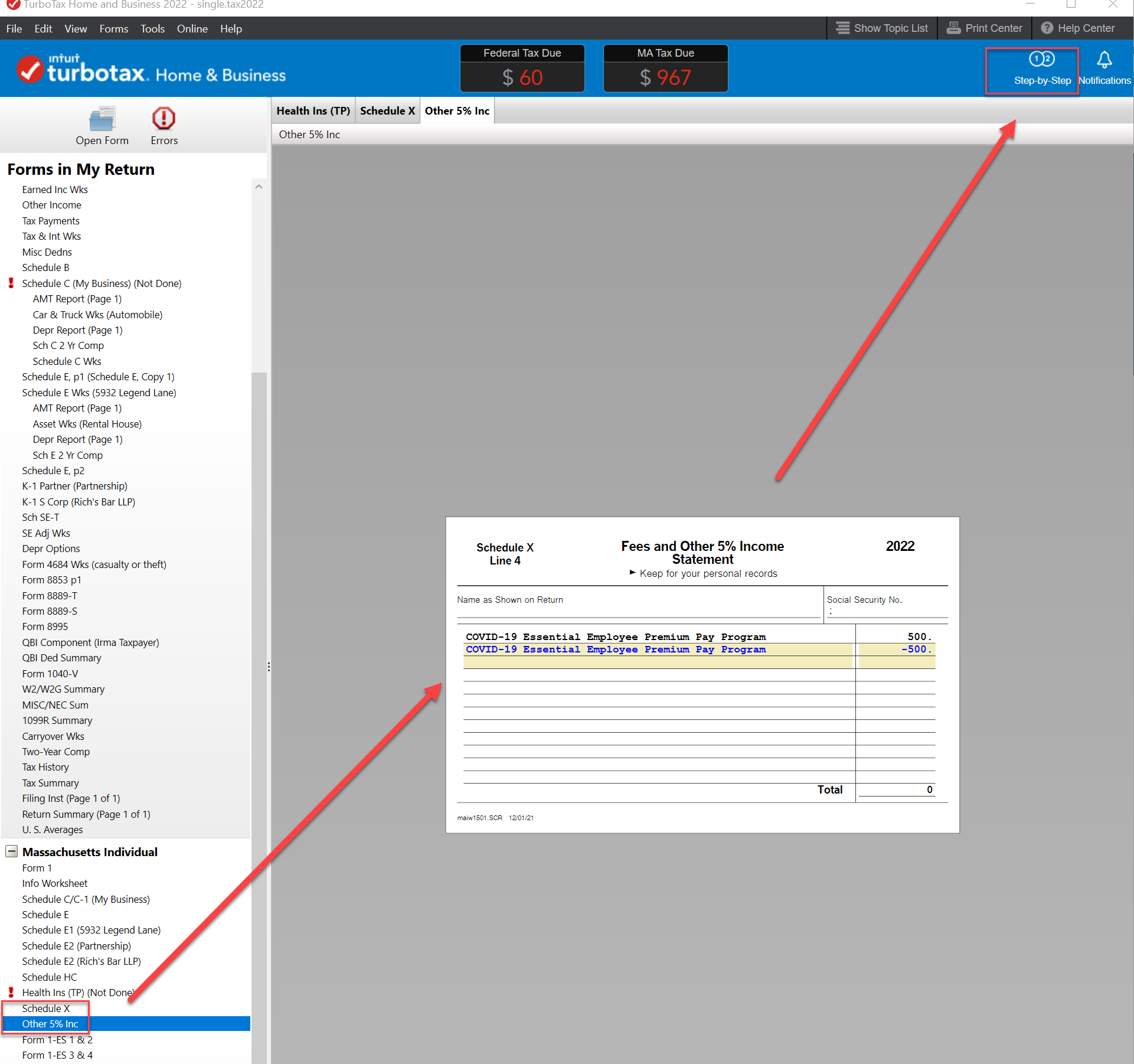Open U. S. Averages form
This screenshot has width=1134, height=1064.
[x=53, y=830]
